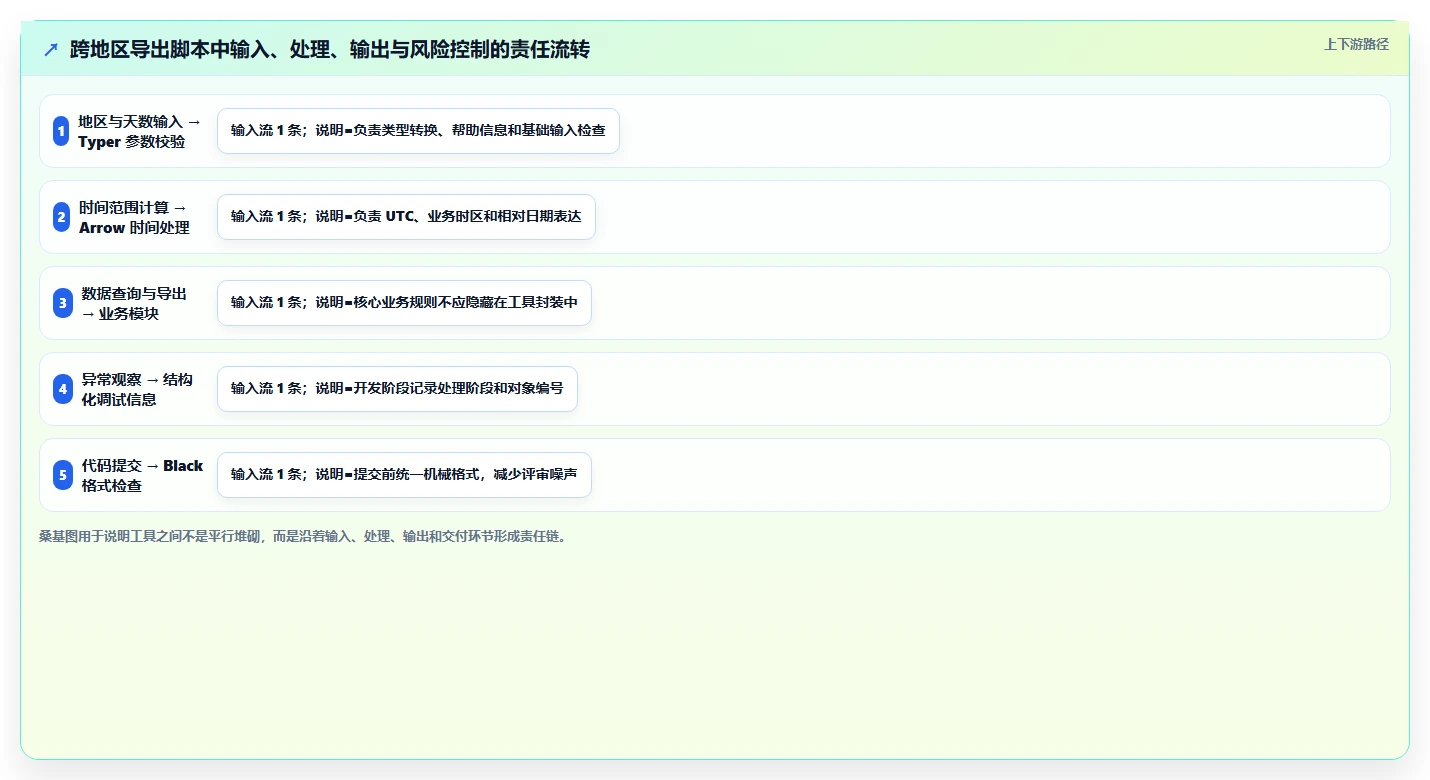Select the 时间范围计算 → Arrow 时间处理 label
The width and height of the screenshot is (1430, 780).
[134, 217]
